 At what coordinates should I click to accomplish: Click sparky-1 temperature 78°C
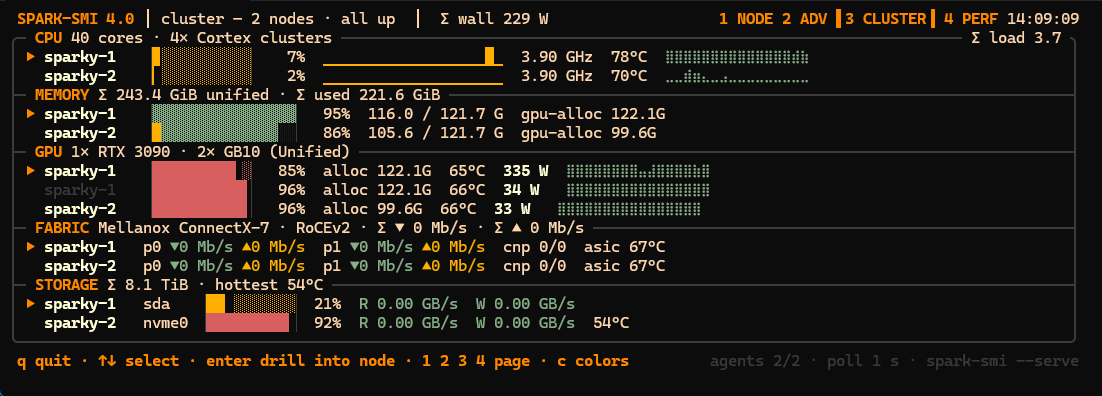click(629, 57)
